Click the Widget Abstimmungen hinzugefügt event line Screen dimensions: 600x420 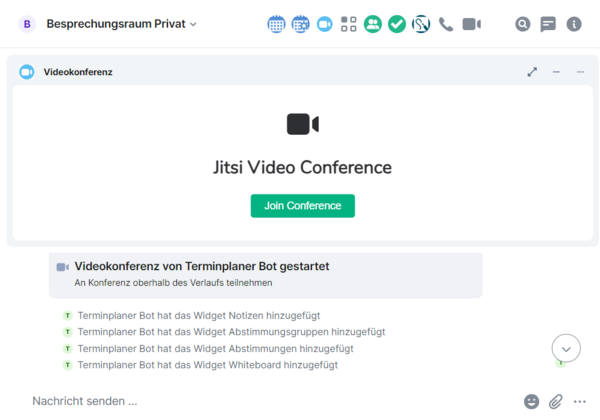pos(215,348)
